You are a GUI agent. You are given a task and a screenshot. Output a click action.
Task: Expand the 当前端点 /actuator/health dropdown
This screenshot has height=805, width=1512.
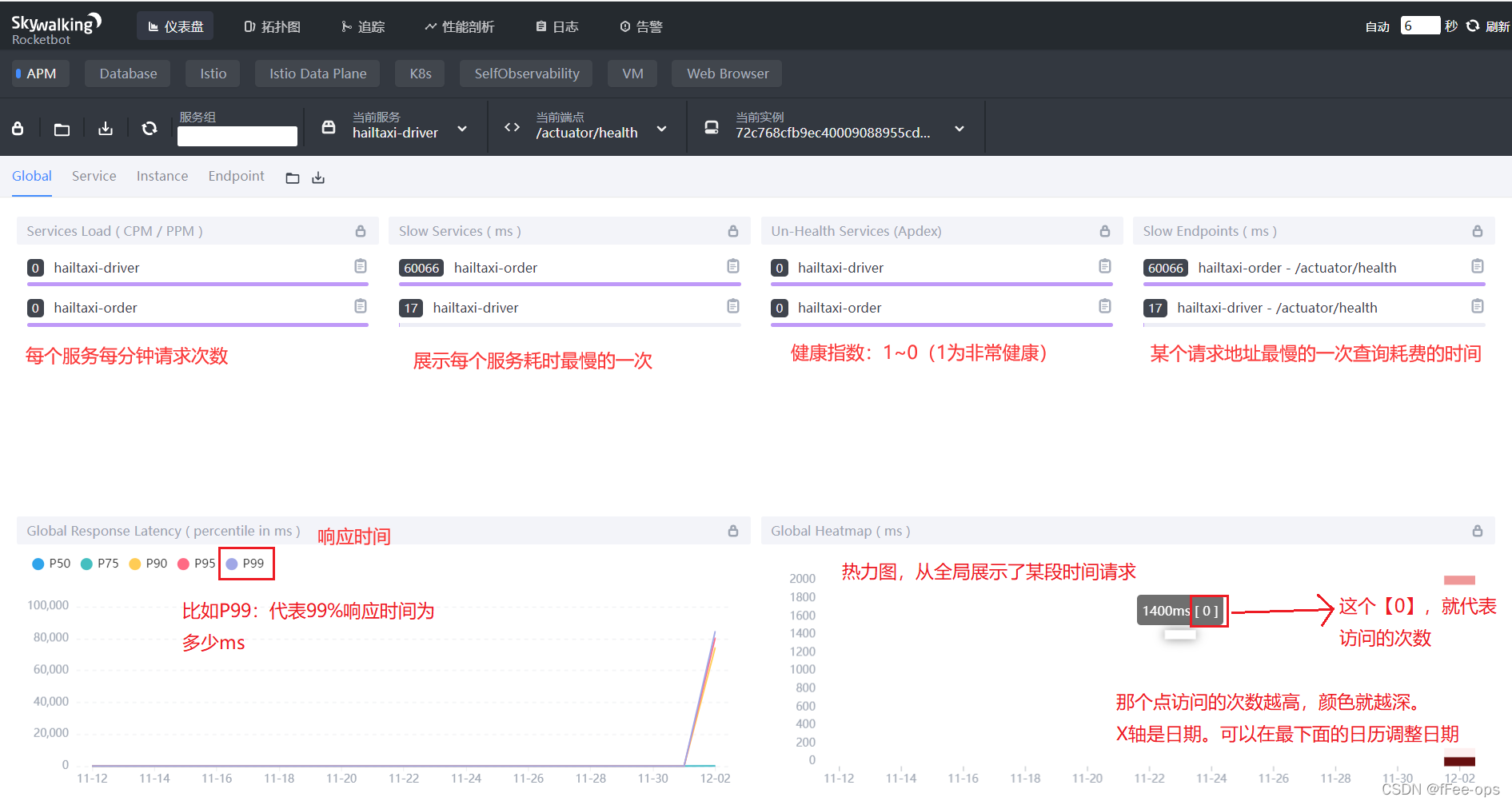[661, 129]
